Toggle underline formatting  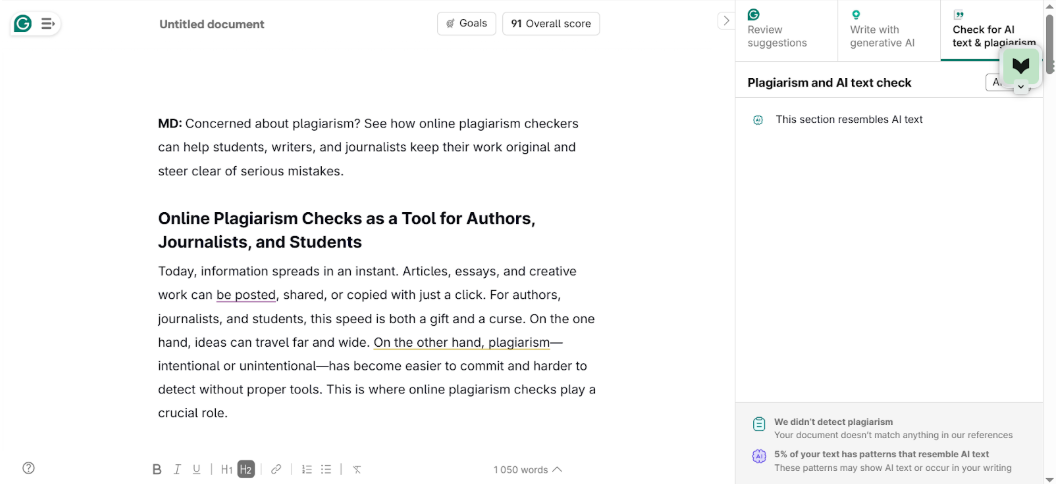[196, 469]
